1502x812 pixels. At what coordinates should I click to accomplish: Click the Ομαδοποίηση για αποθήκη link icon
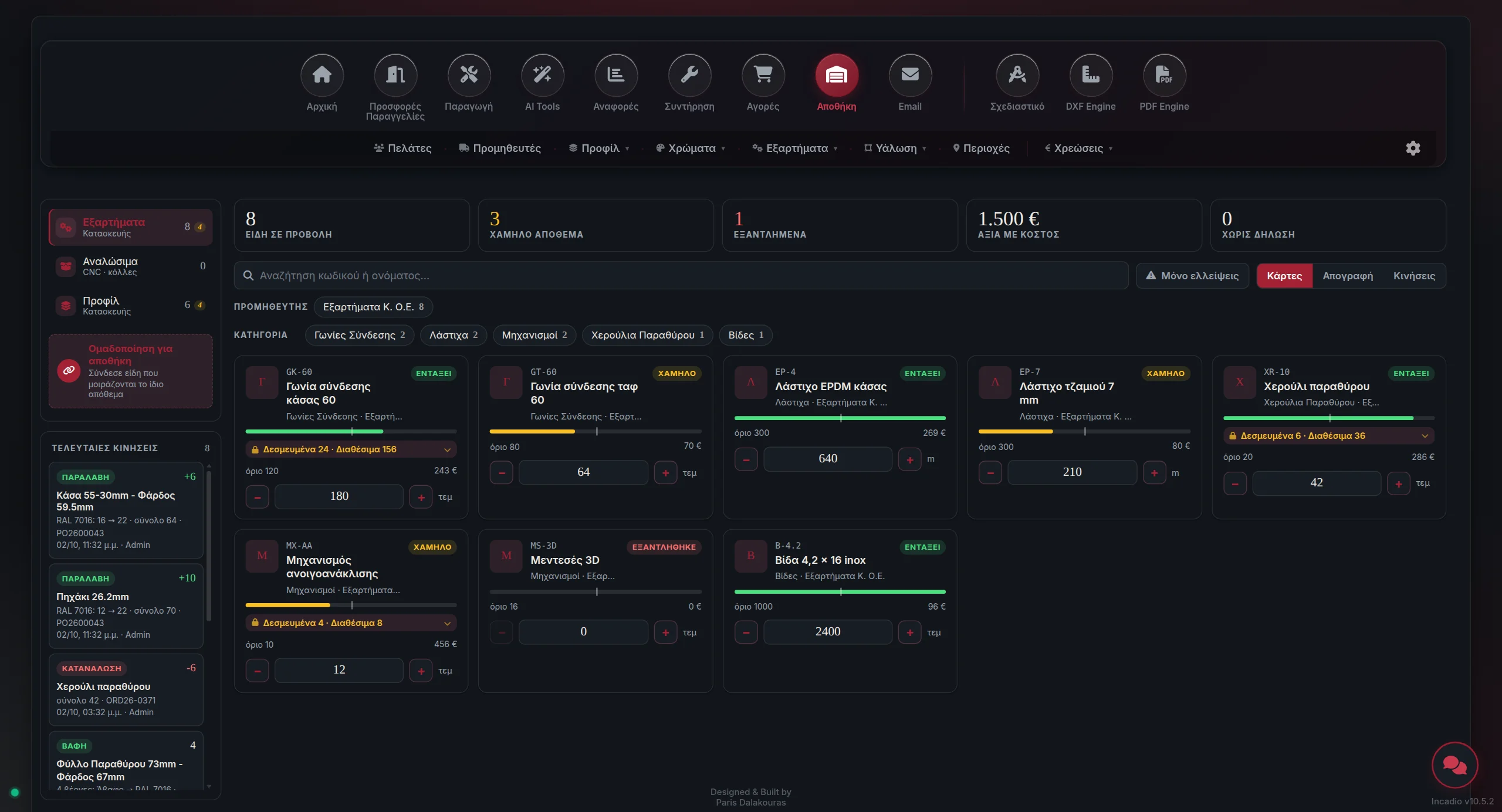click(x=69, y=370)
